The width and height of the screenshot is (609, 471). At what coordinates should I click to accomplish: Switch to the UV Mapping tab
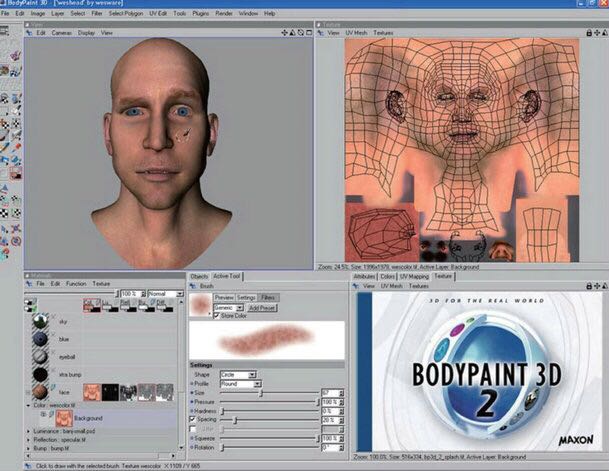point(414,276)
